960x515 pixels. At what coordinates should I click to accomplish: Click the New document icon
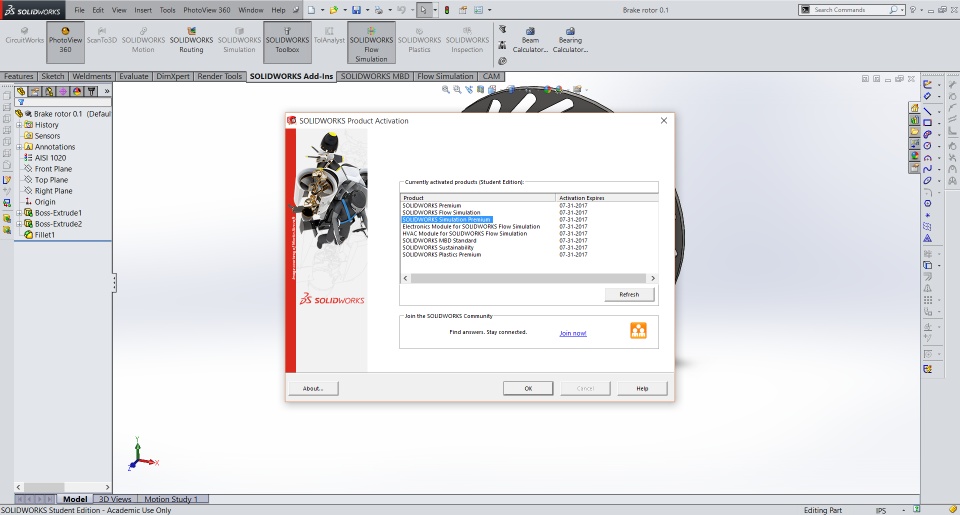312,10
